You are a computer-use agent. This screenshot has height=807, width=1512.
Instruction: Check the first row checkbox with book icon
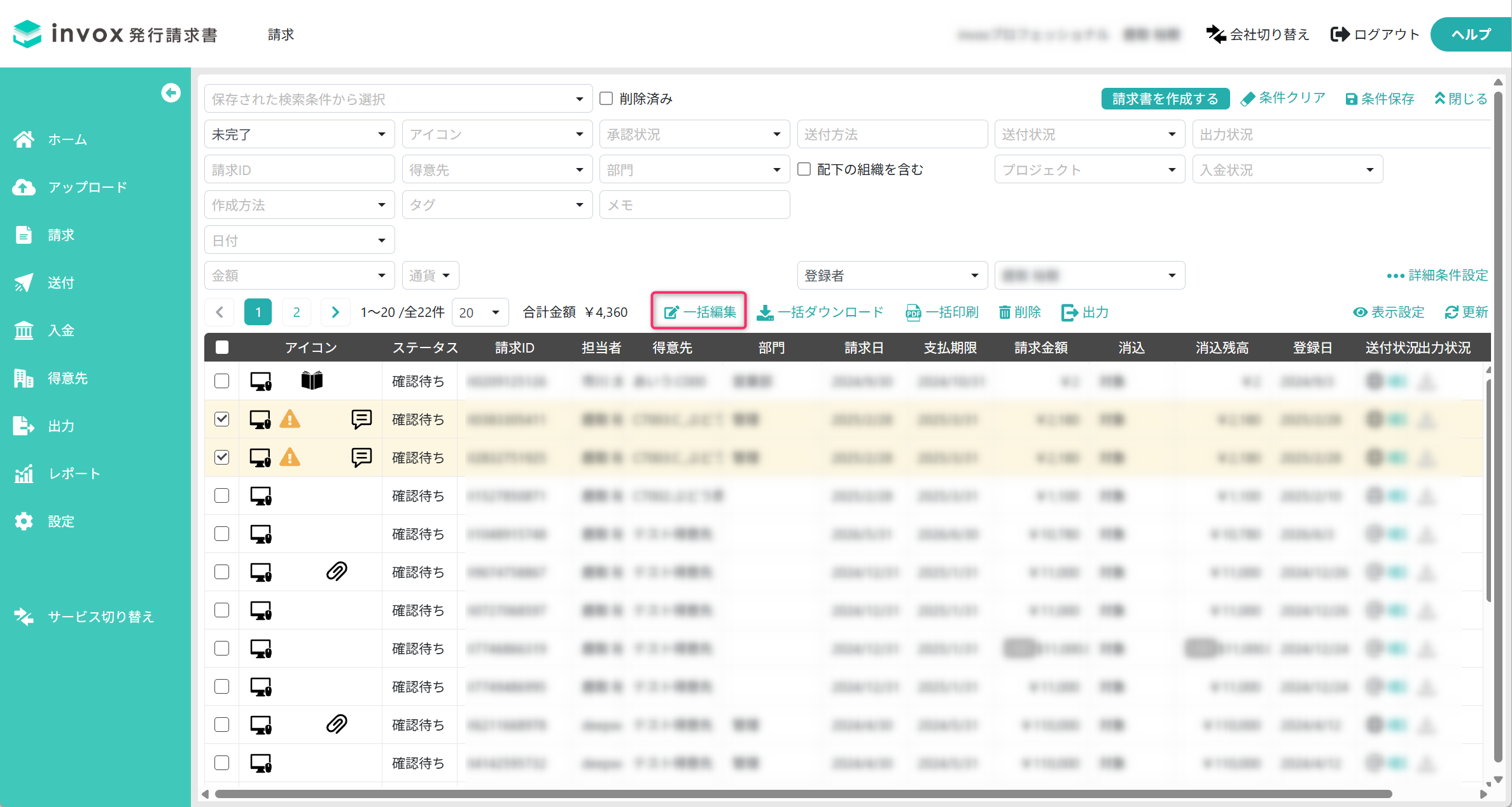222,381
